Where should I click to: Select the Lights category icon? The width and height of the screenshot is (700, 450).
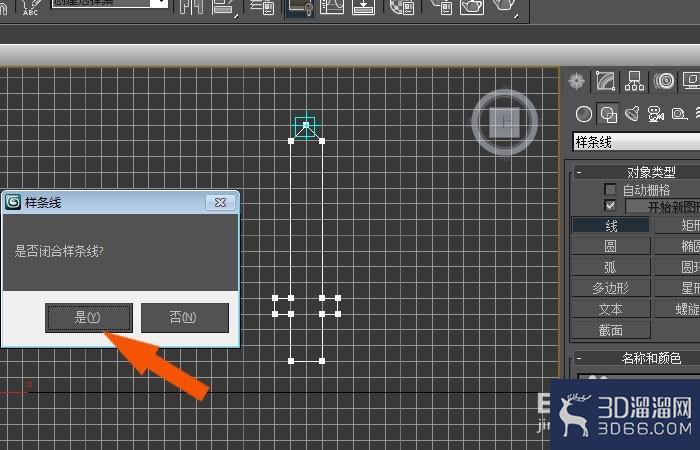tap(632, 114)
